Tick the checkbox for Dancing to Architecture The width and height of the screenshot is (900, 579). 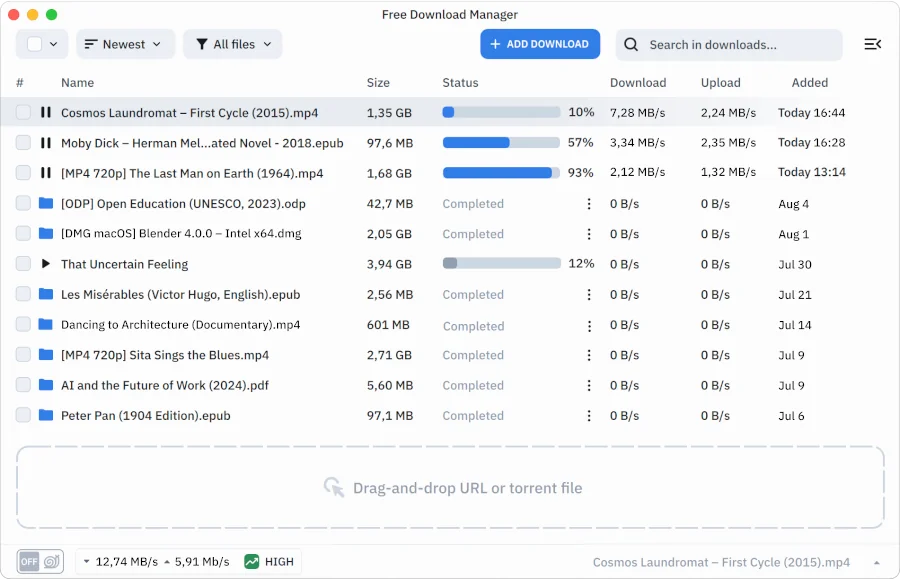tap(23, 325)
